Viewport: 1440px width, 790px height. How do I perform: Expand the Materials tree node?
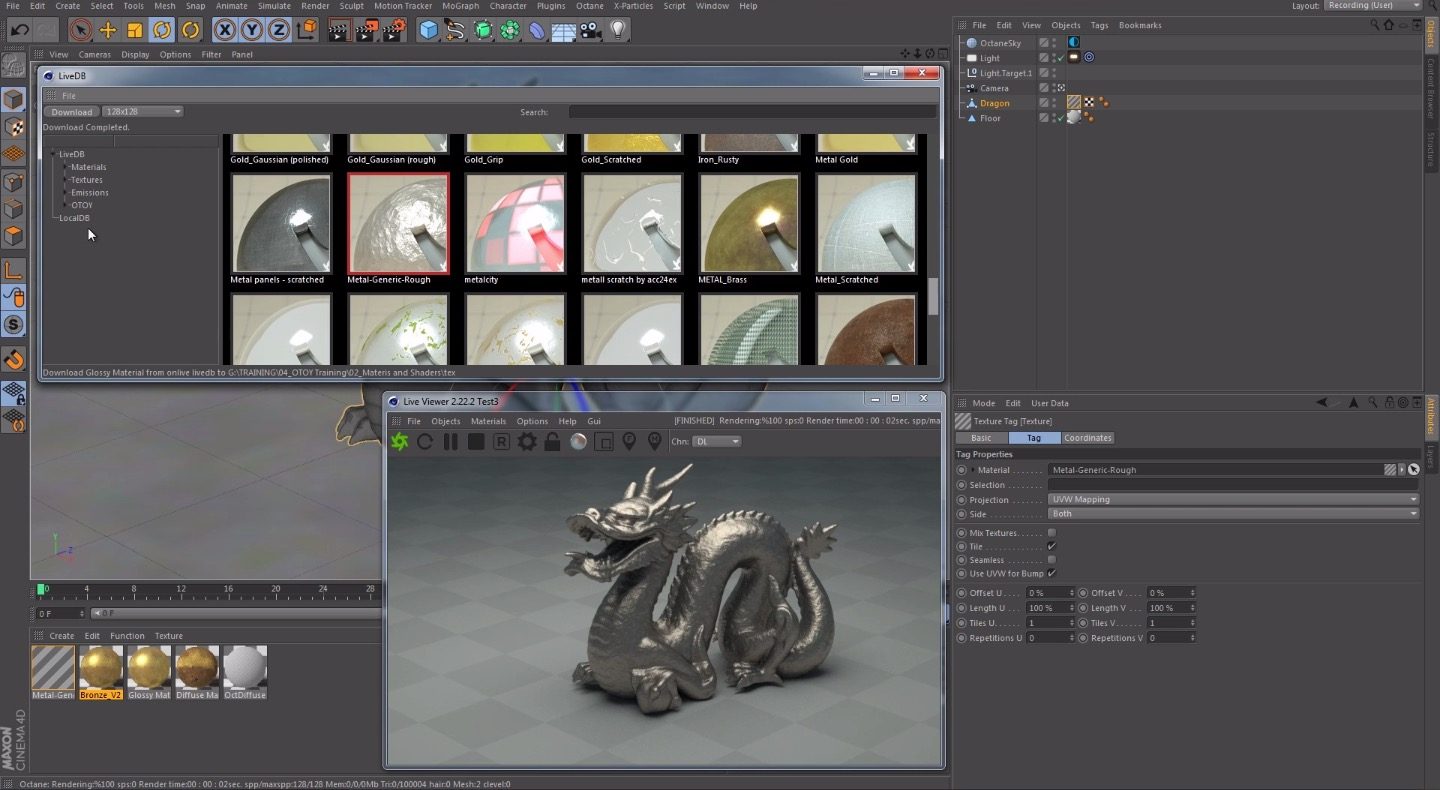[66, 167]
